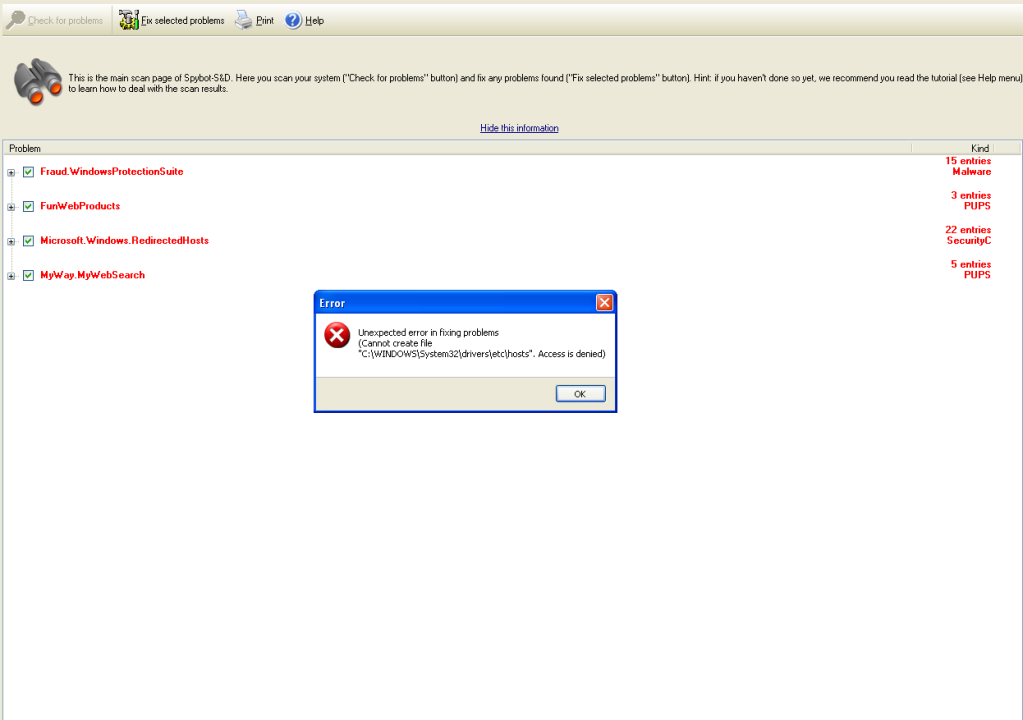Click OK in the Error dialog
Screen dimensions: 1023x720
[x=581, y=394]
